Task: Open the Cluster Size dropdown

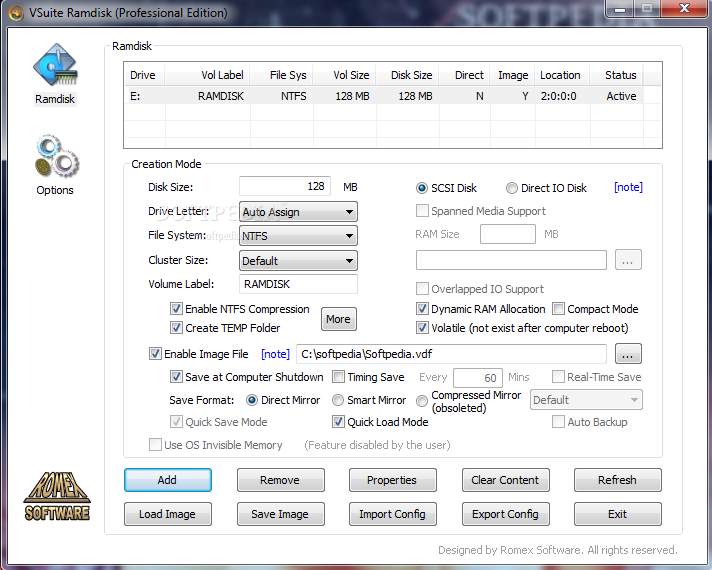Action: [x=298, y=261]
